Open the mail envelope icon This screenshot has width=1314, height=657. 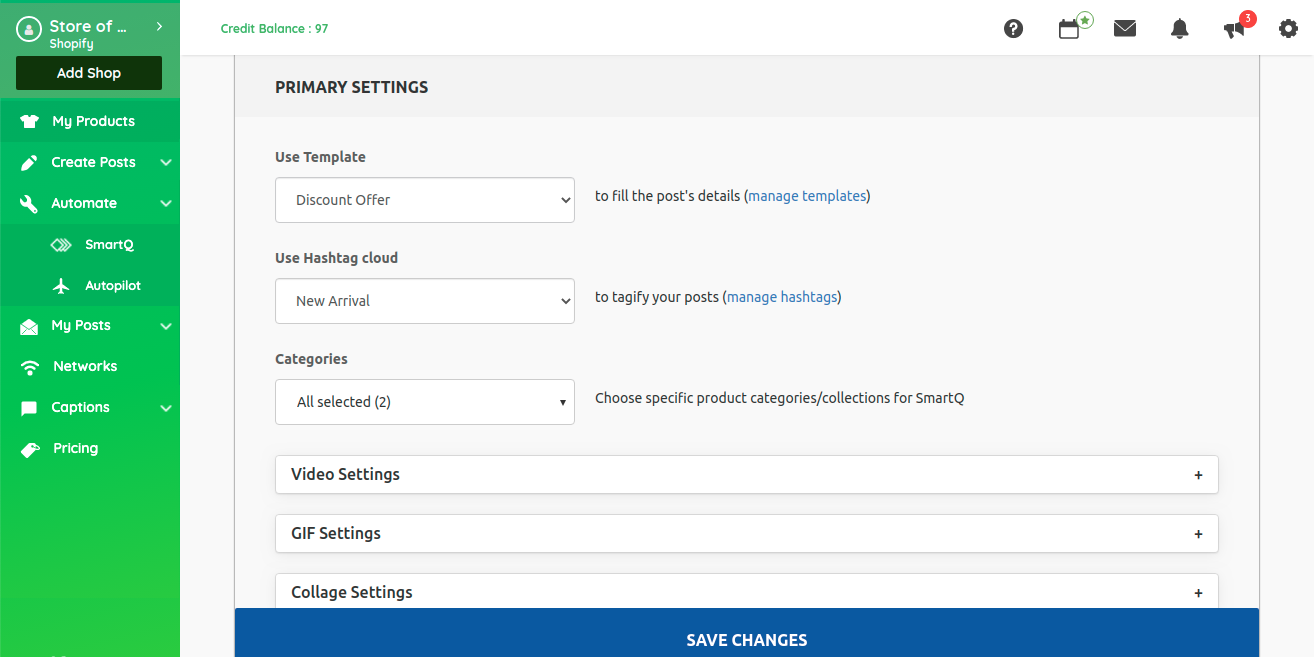point(1125,29)
